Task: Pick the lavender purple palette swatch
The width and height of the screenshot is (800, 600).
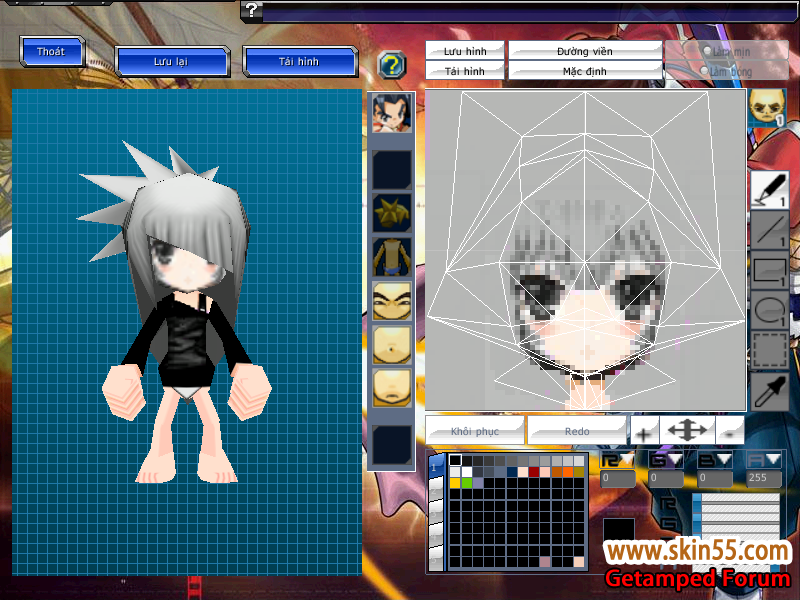Action: (x=478, y=483)
